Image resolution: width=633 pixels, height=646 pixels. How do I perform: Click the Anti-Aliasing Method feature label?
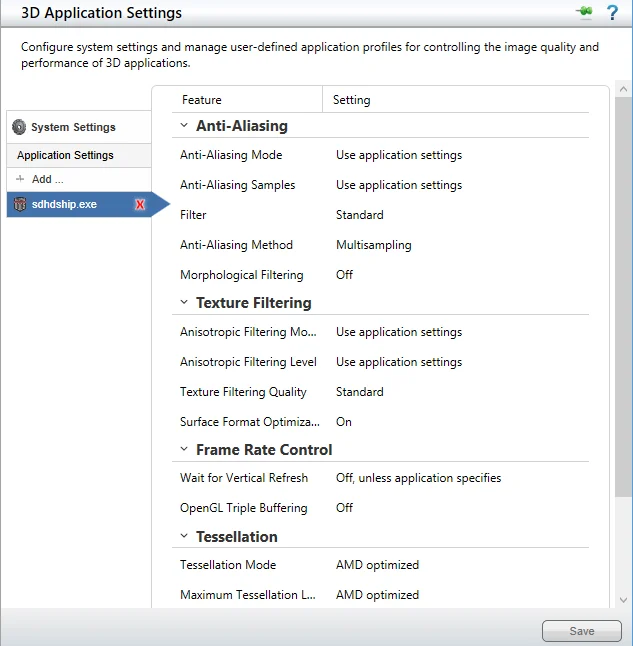pyautogui.click(x=237, y=245)
